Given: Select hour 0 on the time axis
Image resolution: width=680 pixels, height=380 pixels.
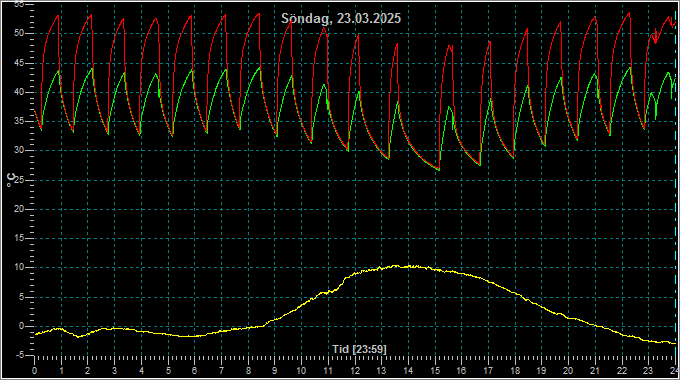Looking at the screenshot, I should (x=35, y=371).
